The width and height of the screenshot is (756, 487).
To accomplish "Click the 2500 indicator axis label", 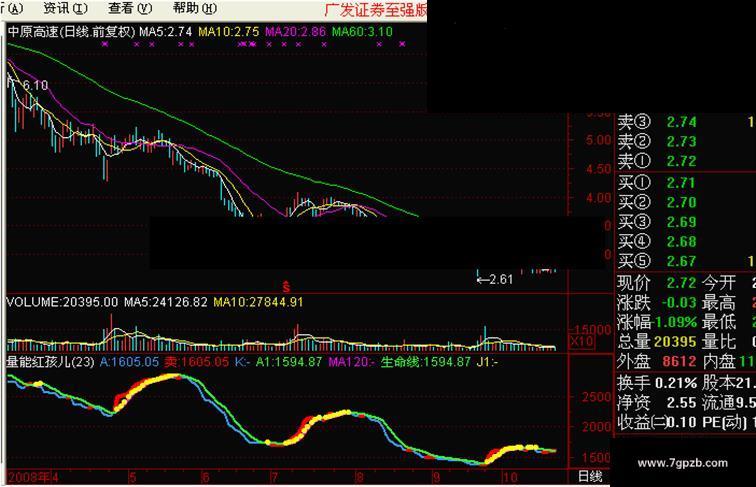I will pyautogui.click(x=596, y=397).
